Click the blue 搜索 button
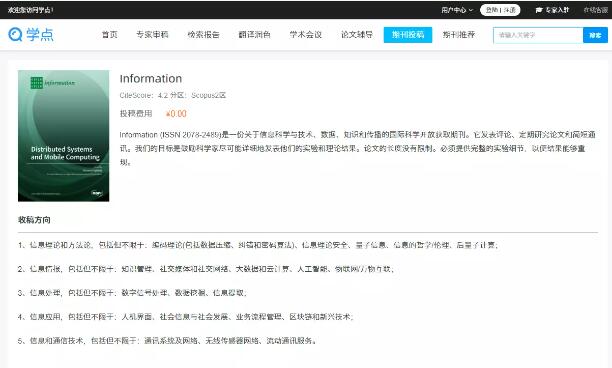 (x=595, y=35)
